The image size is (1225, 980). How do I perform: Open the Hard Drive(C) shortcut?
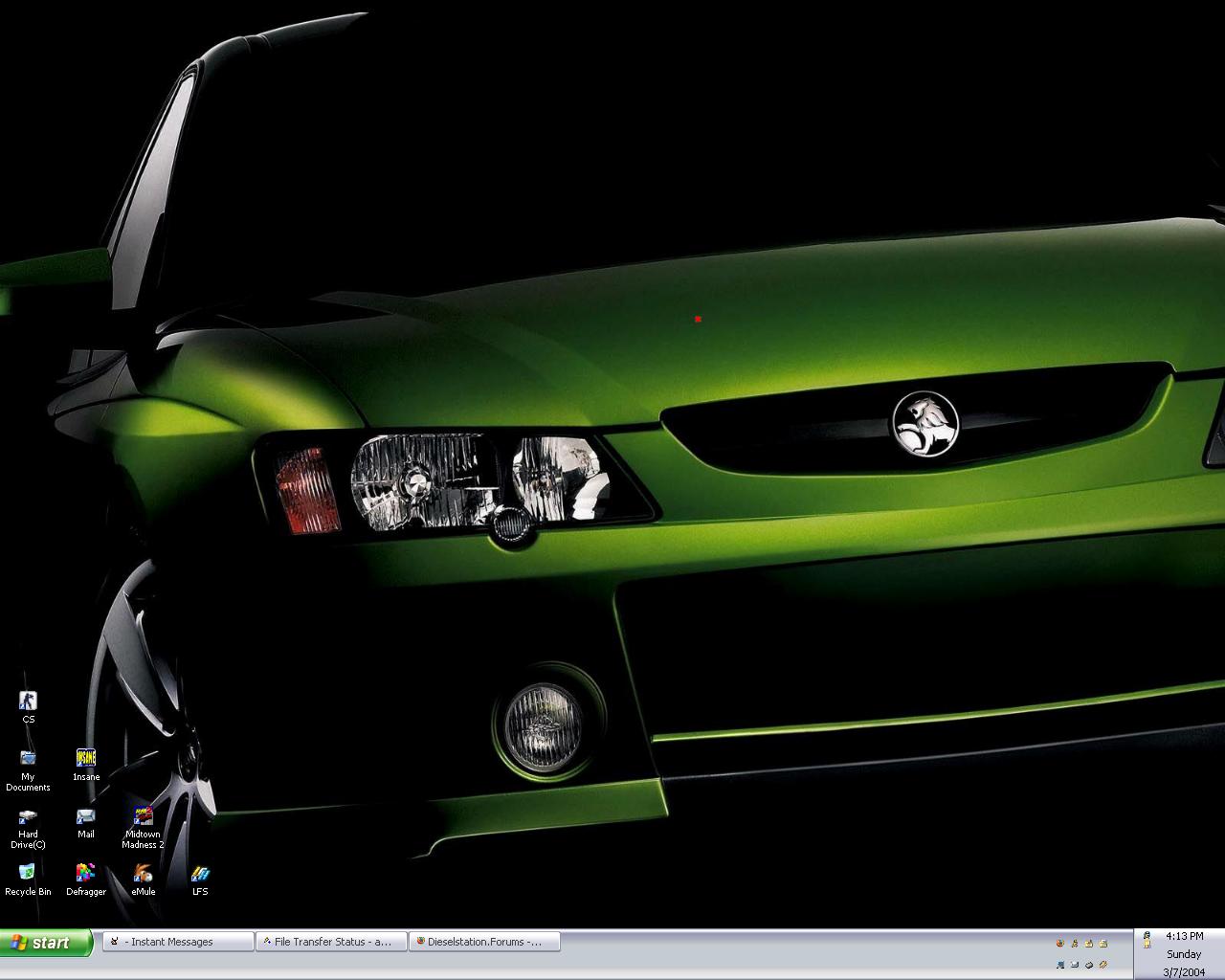(x=28, y=817)
